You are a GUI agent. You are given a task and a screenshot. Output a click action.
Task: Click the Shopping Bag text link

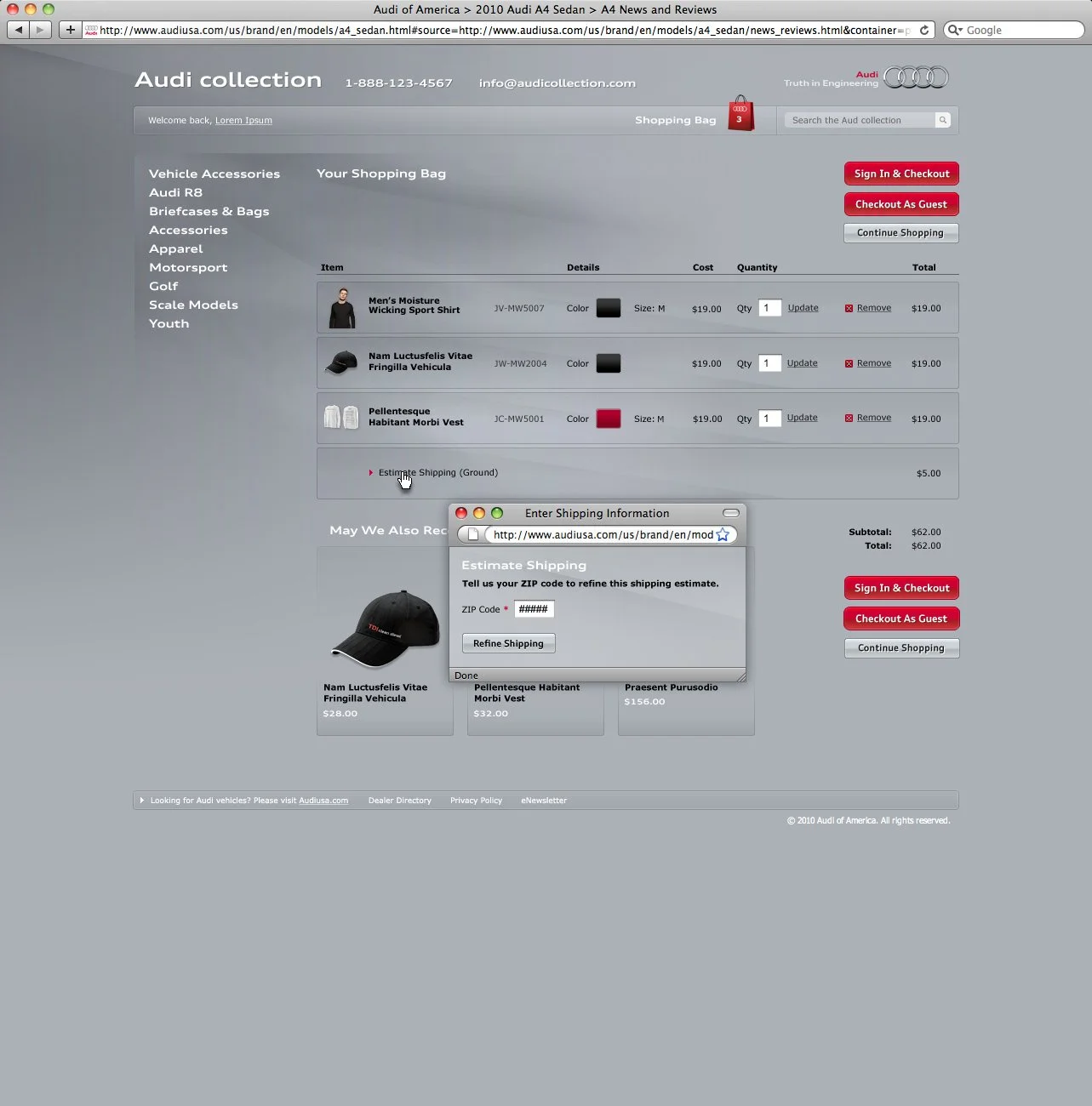click(x=676, y=120)
